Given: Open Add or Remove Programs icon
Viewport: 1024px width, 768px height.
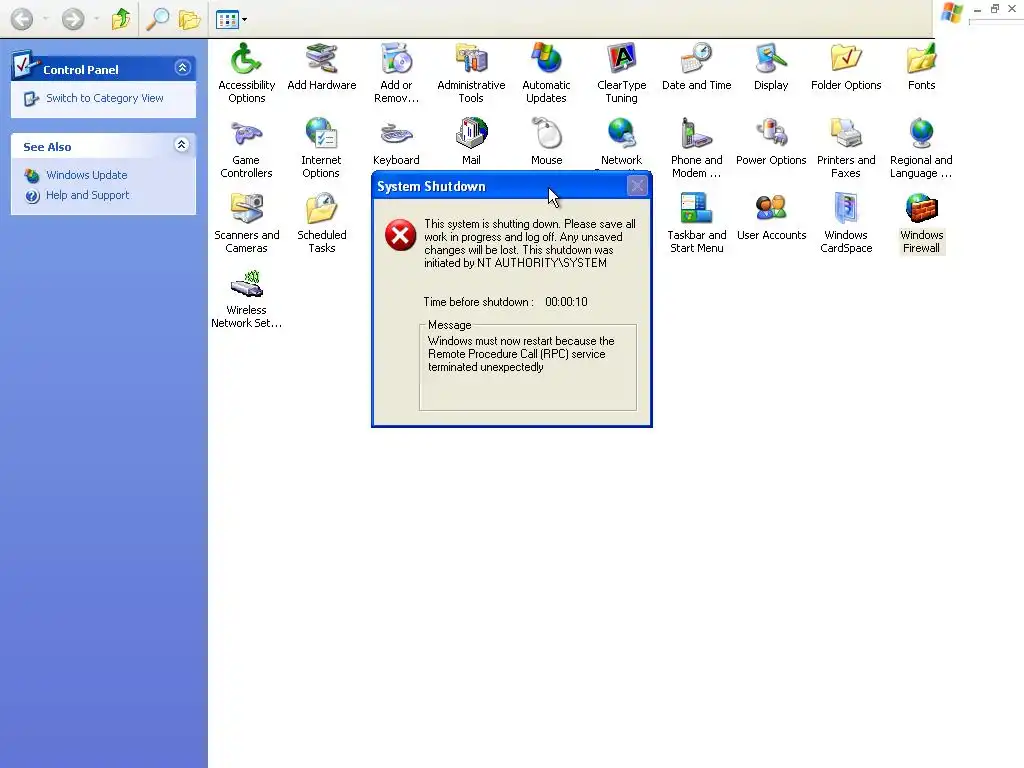Looking at the screenshot, I should pos(396,73).
